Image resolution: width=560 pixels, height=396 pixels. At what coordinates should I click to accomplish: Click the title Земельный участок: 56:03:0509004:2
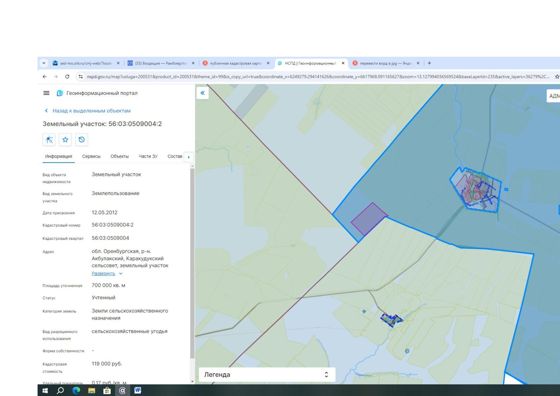click(x=102, y=124)
